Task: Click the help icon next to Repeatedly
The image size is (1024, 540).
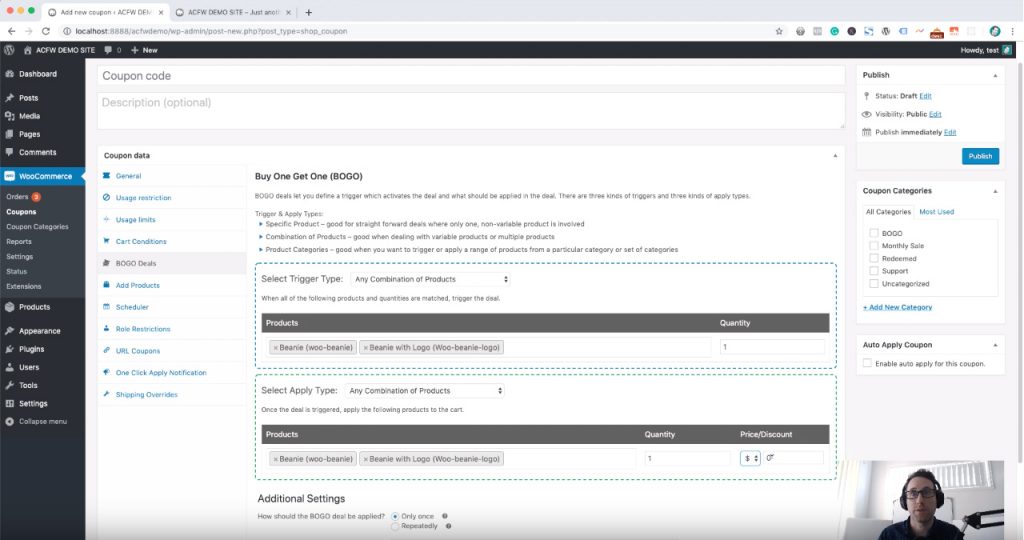Action: click(x=448, y=526)
